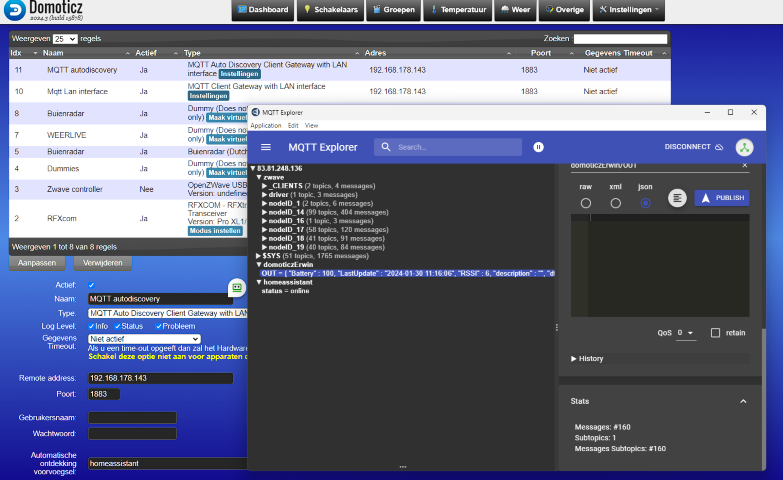Expand the History section

tap(587, 359)
